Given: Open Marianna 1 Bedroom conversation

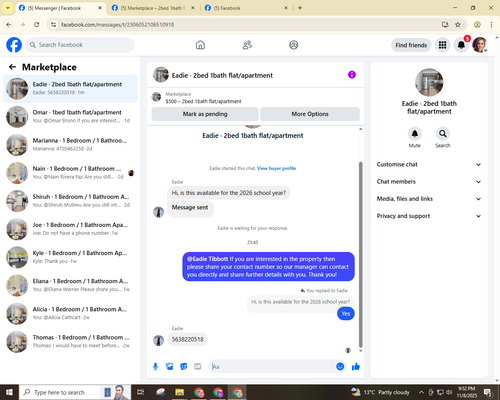Looking at the screenshot, I should tap(70, 145).
